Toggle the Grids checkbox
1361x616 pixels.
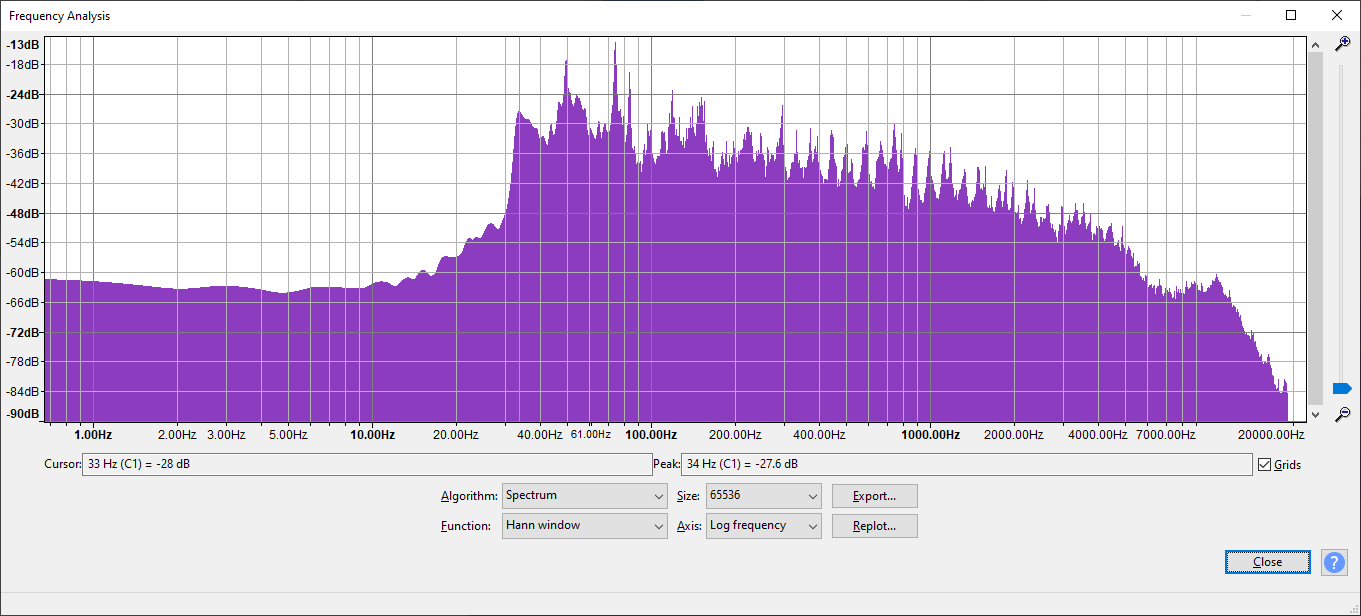pos(1265,465)
